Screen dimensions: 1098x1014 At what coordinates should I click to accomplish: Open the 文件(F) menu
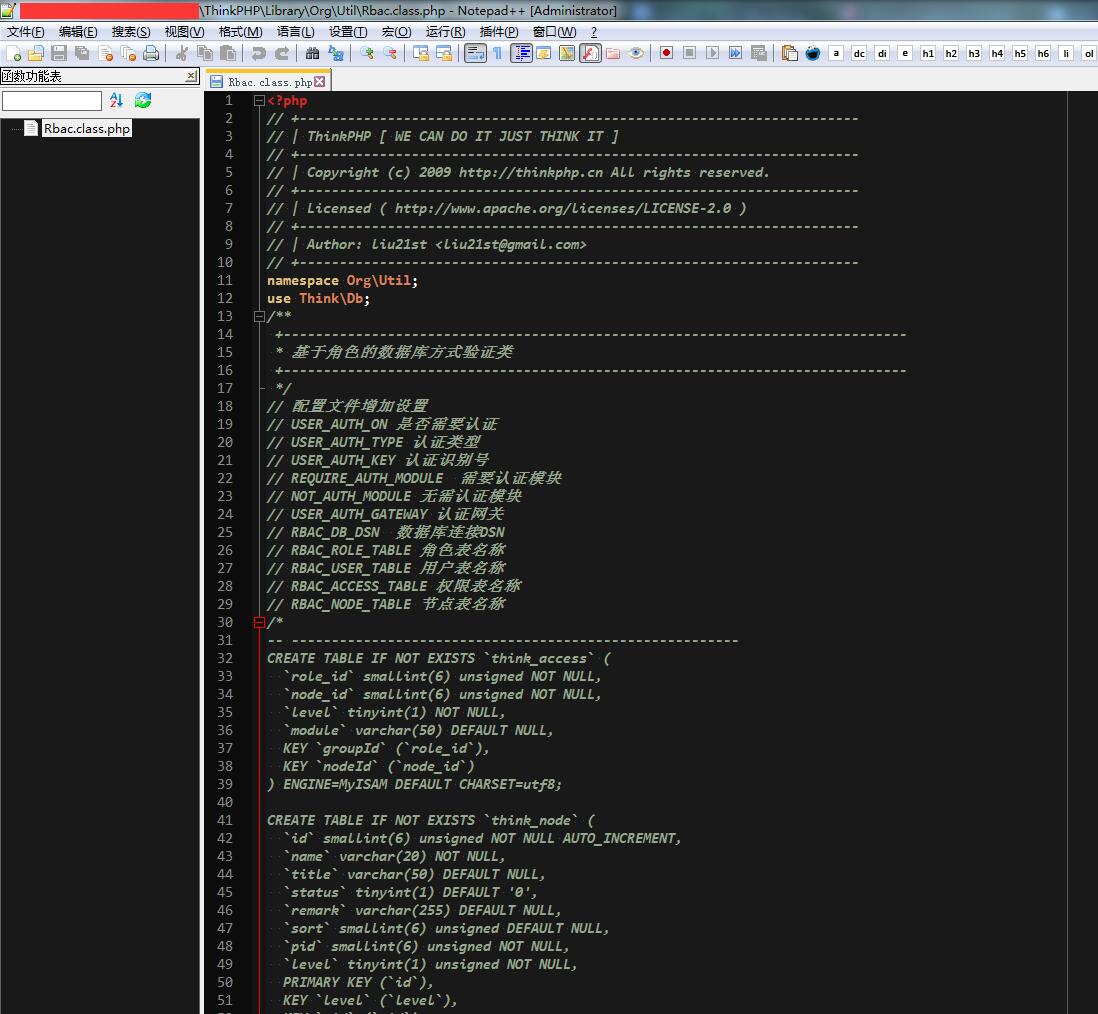click(x=26, y=32)
